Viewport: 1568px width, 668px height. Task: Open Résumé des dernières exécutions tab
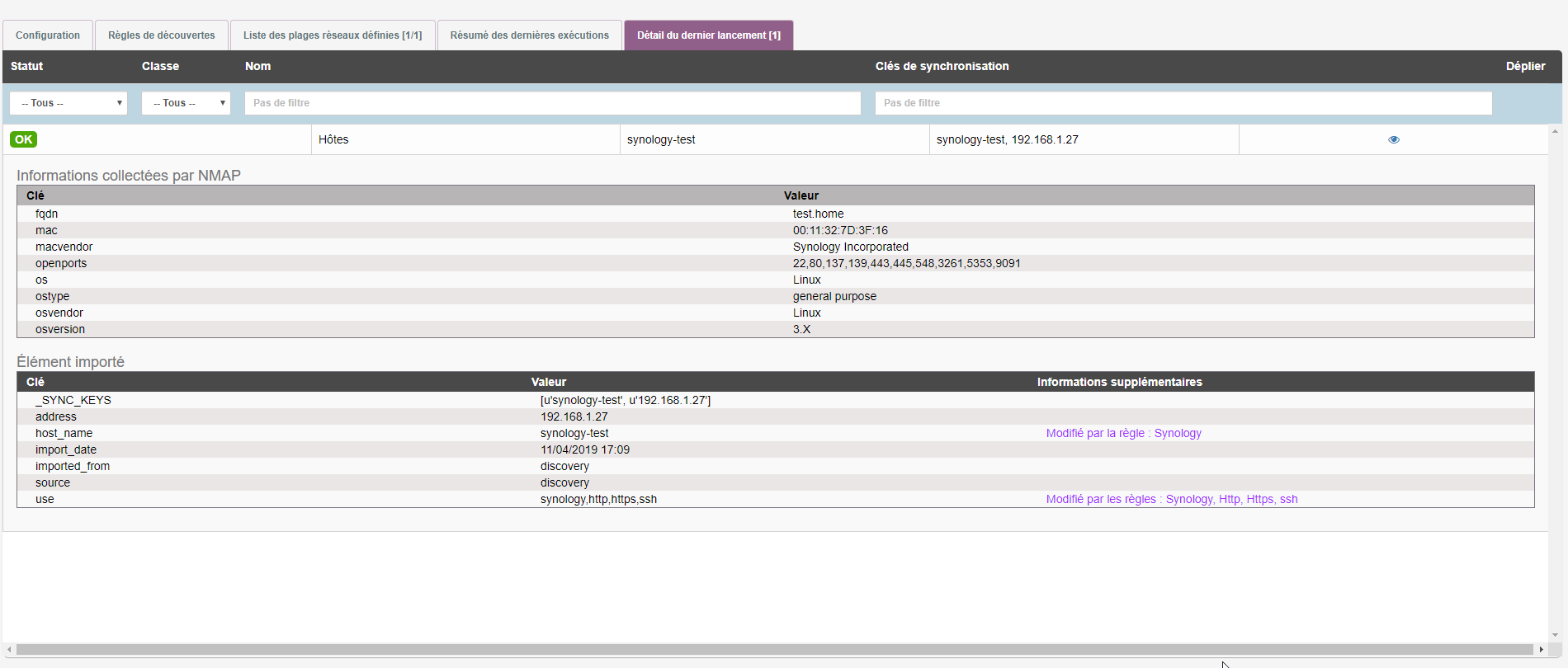(529, 35)
